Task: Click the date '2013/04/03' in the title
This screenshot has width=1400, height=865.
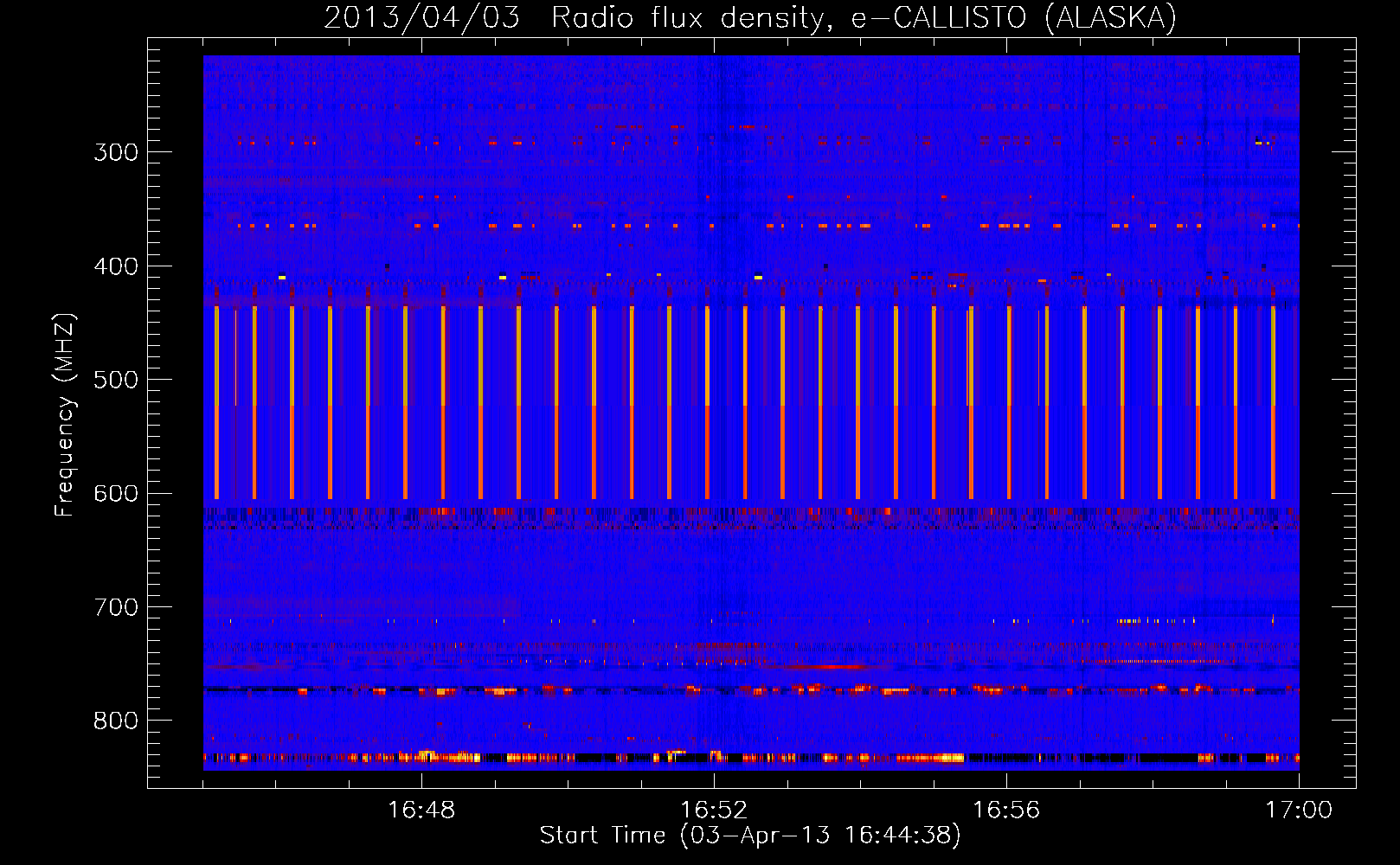Action: click(421, 18)
